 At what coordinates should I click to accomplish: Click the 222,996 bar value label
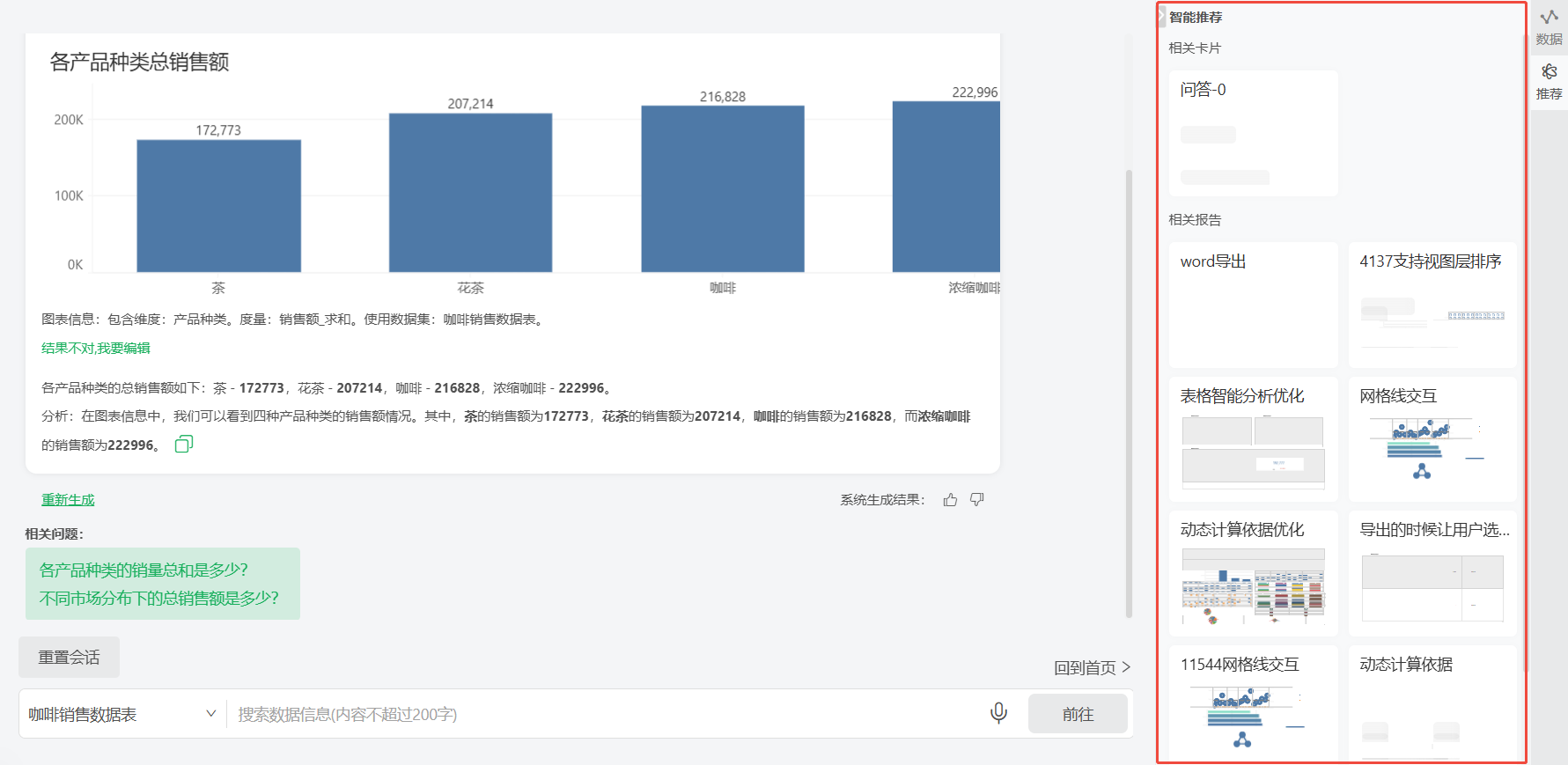click(975, 92)
